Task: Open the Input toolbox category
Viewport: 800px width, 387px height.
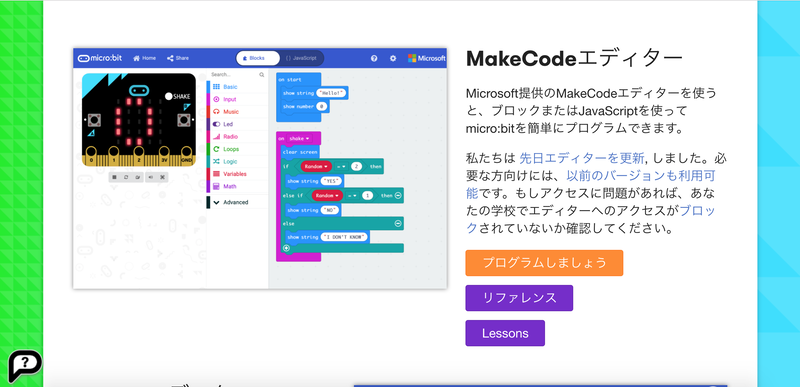Action: tap(237, 99)
